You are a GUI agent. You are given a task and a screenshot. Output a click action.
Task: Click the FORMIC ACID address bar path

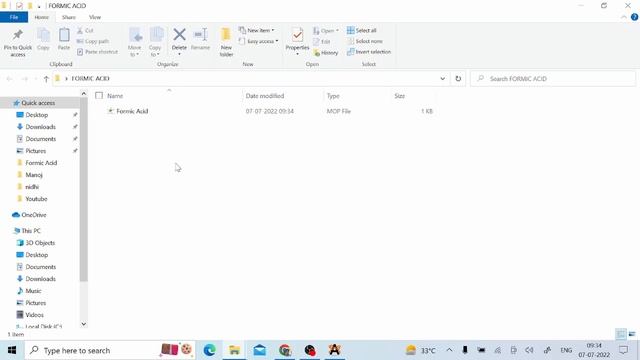(90, 78)
